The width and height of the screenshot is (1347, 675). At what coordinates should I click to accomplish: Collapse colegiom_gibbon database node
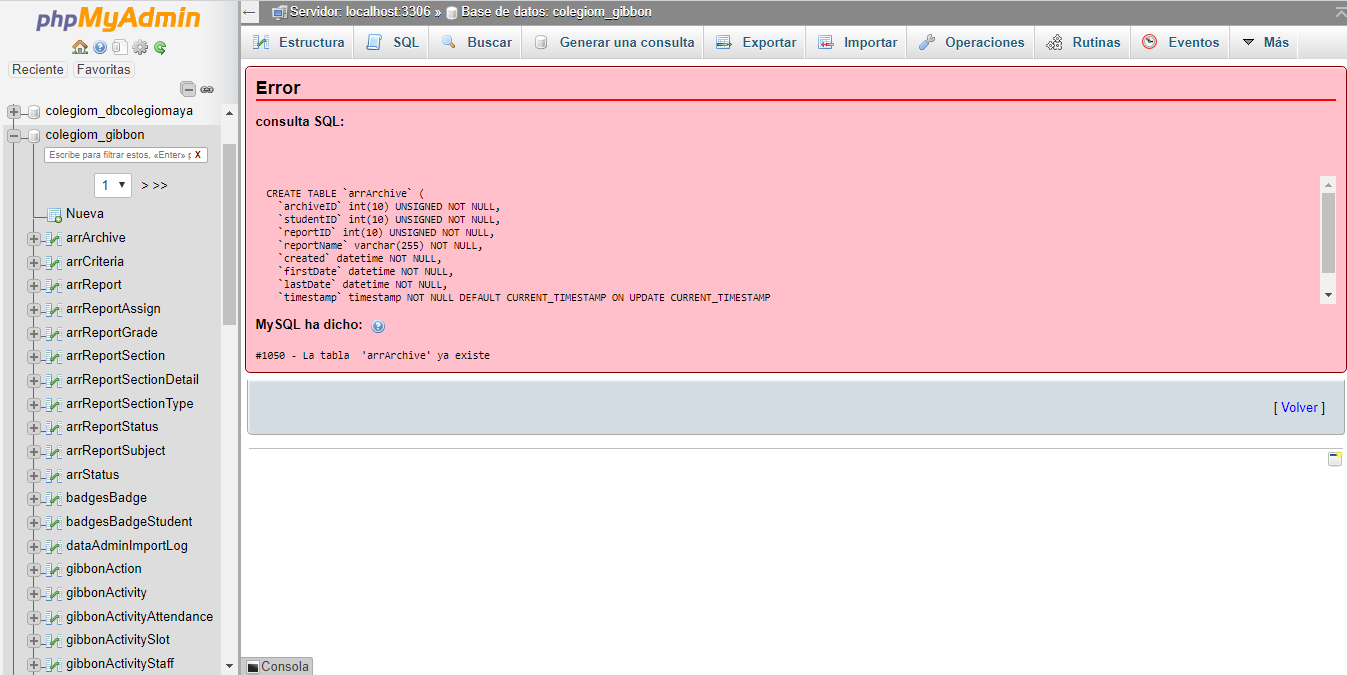click(x=14, y=135)
